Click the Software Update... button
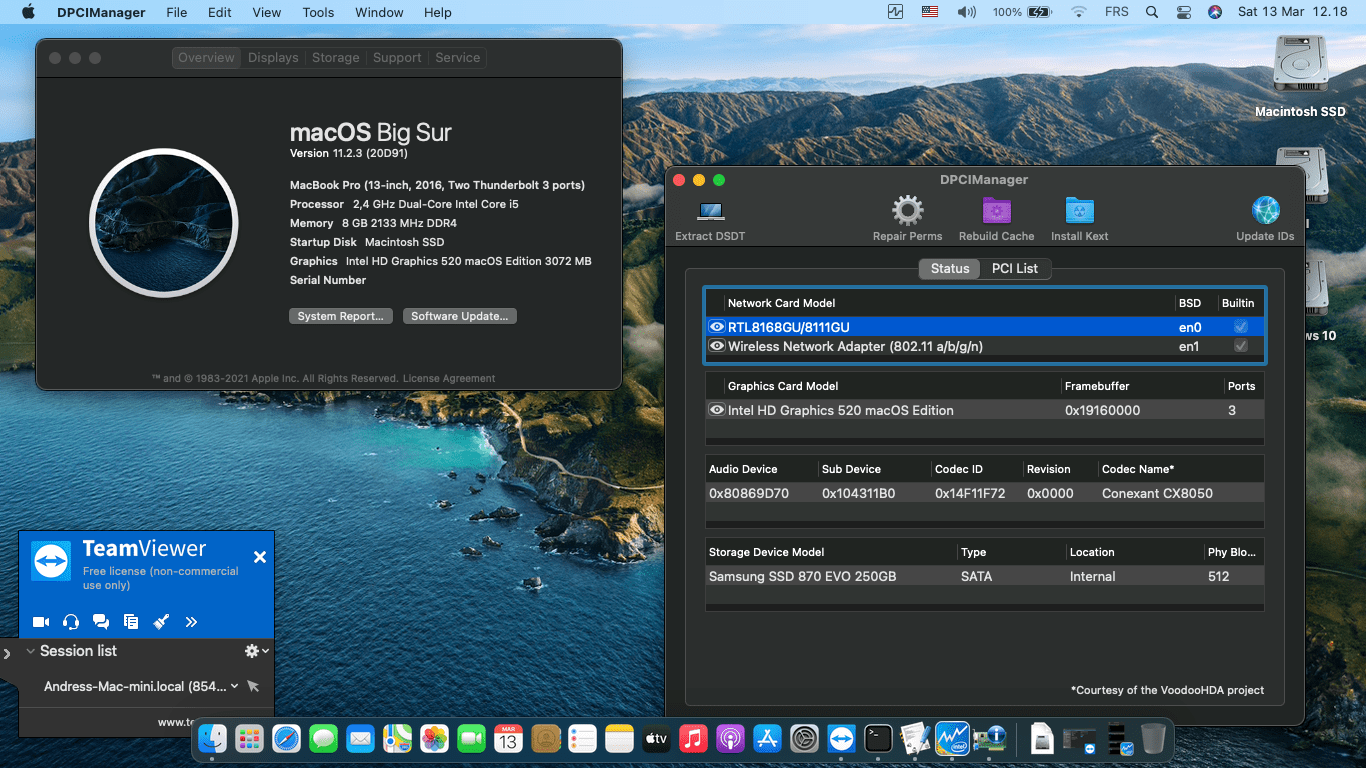 tap(460, 316)
